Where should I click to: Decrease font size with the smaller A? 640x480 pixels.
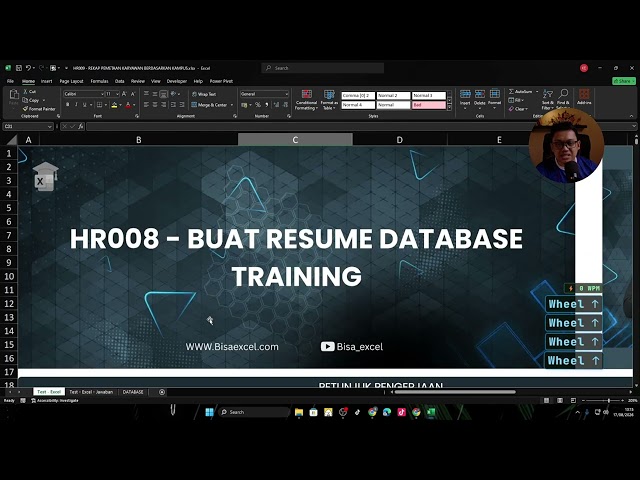(133, 94)
